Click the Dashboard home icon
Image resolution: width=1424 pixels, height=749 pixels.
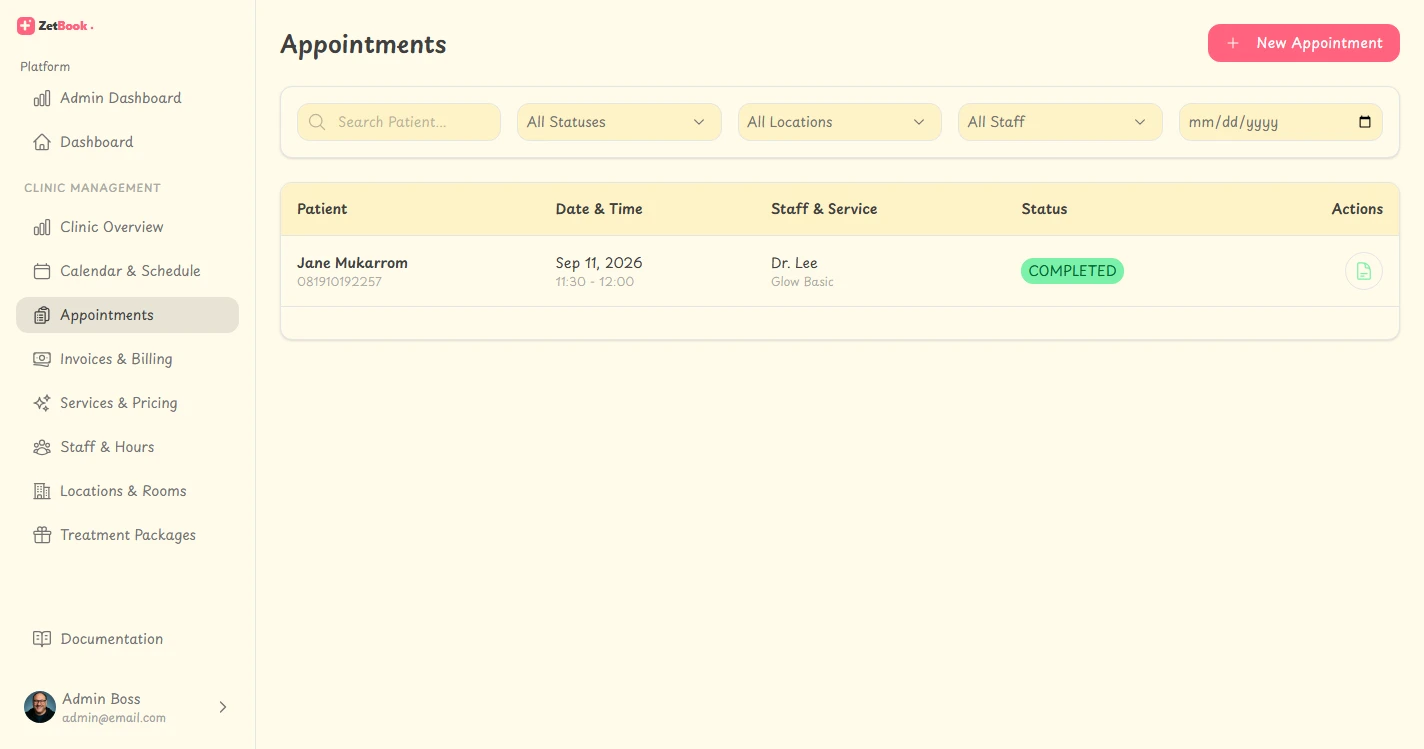(x=42, y=142)
